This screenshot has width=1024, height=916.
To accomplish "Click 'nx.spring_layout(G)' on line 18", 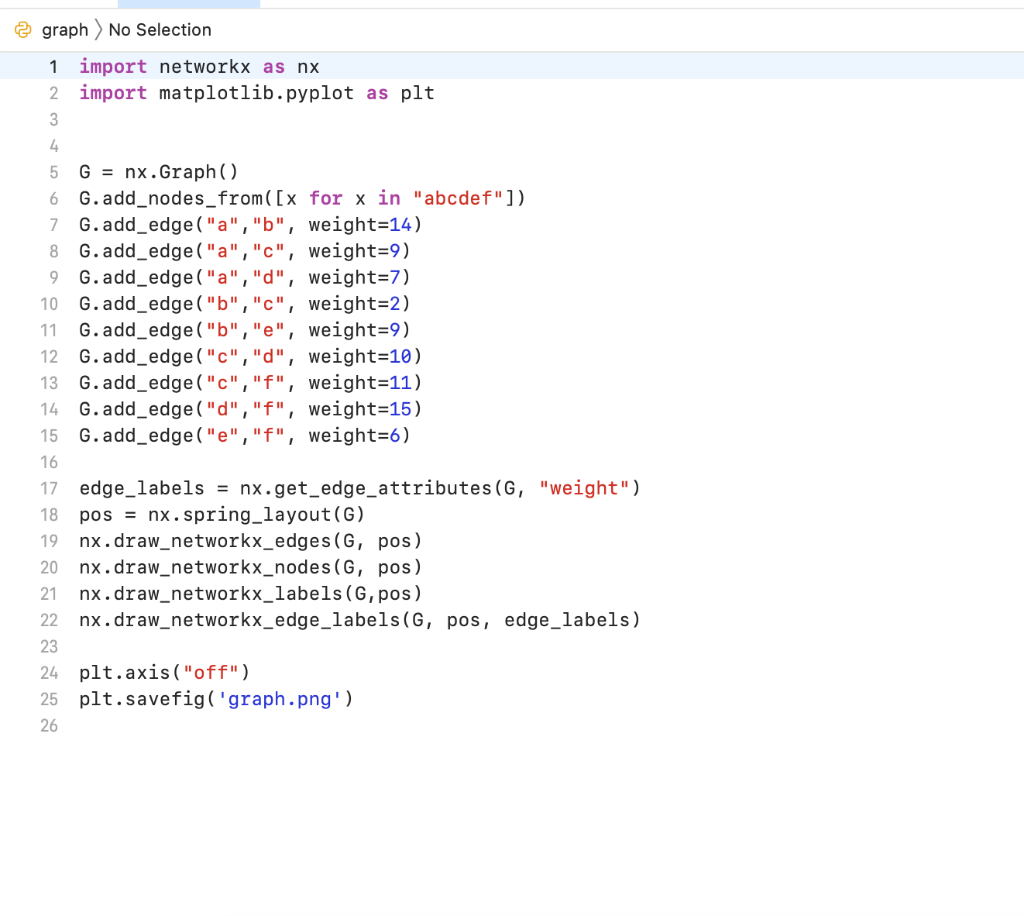I will (256, 515).
